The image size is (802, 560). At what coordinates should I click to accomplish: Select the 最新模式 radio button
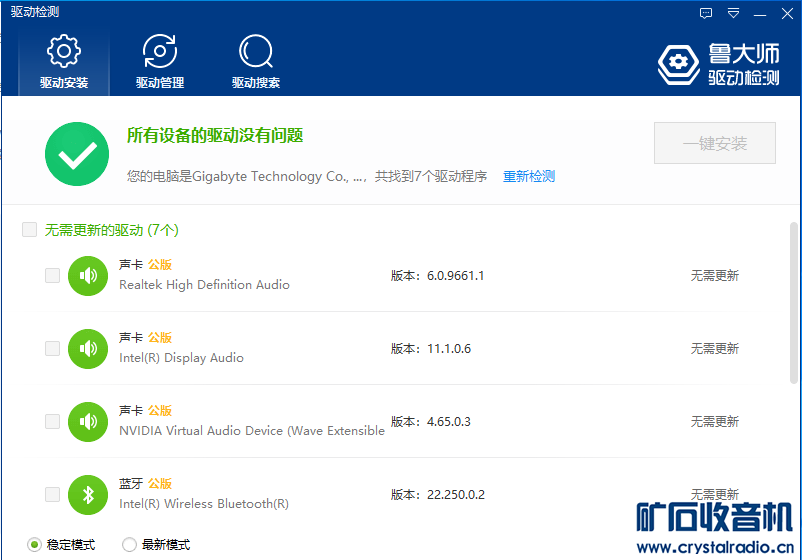click(x=129, y=545)
